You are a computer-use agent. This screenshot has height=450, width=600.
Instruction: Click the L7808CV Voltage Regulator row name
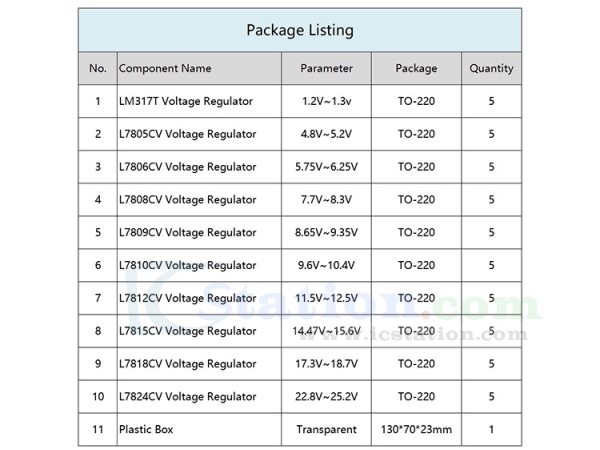coord(188,200)
